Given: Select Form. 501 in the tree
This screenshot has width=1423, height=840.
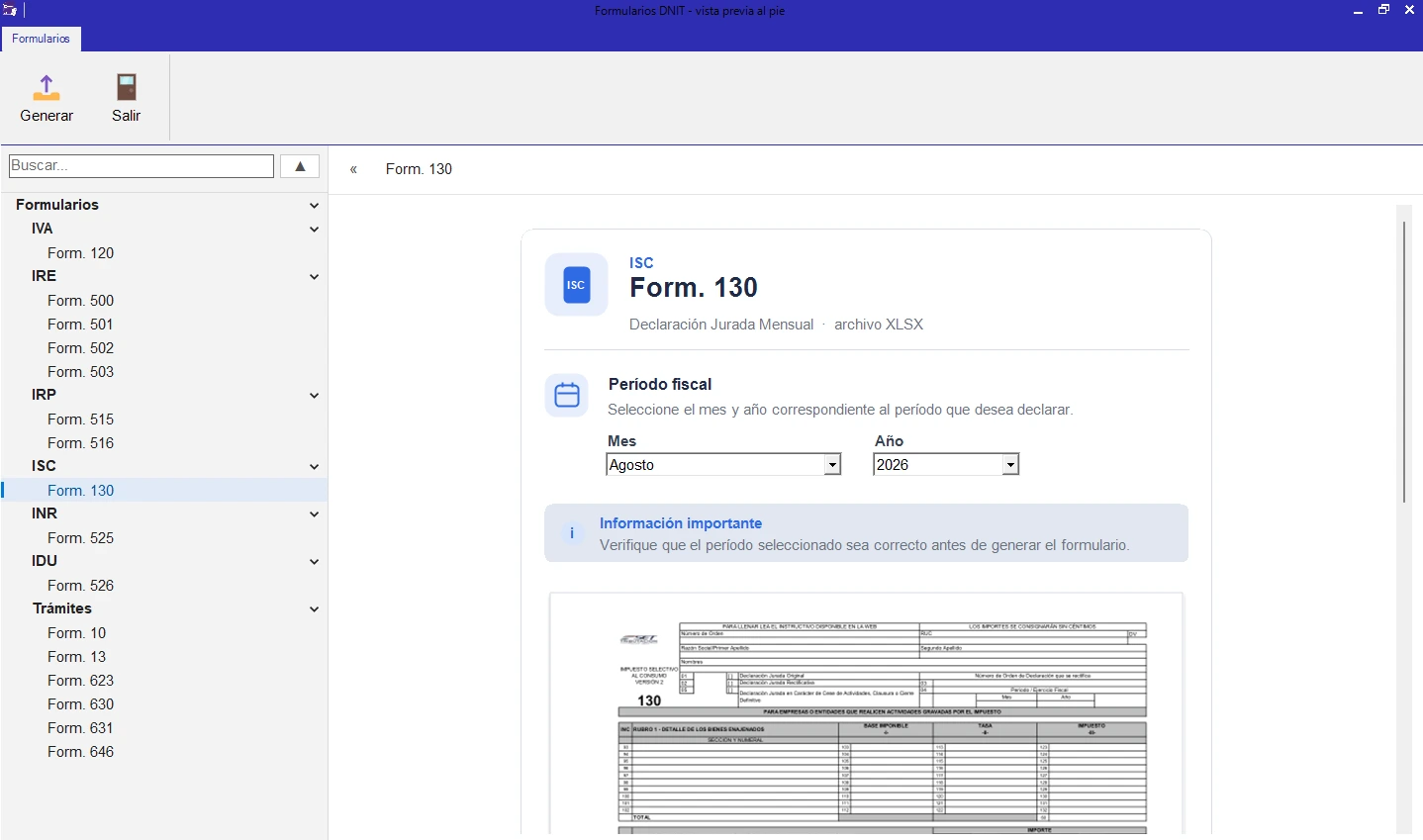Looking at the screenshot, I should [x=80, y=325].
